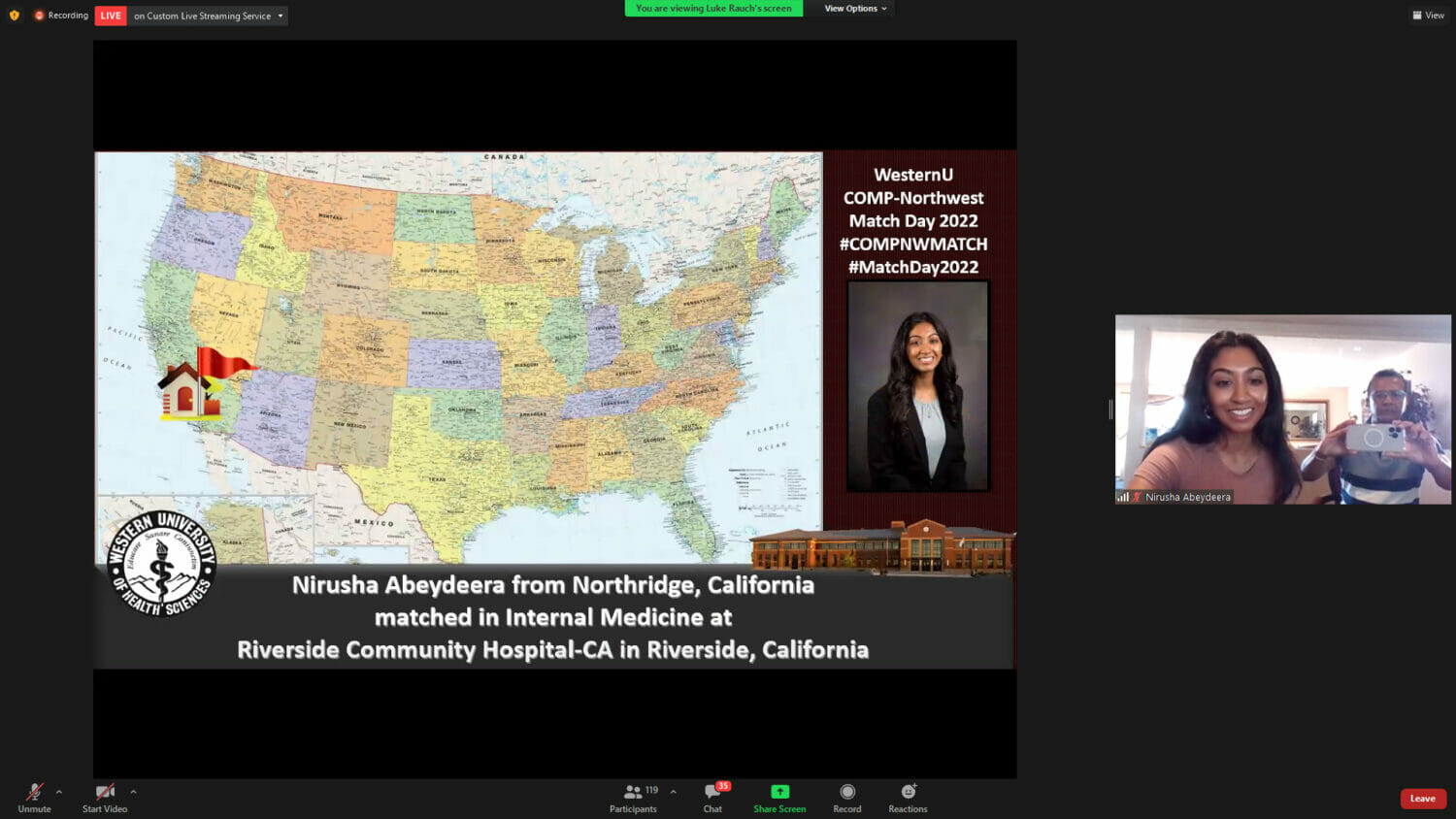Click the Unmute microphone icon
This screenshot has width=1456, height=819.
pyautogui.click(x=34, y=793)
